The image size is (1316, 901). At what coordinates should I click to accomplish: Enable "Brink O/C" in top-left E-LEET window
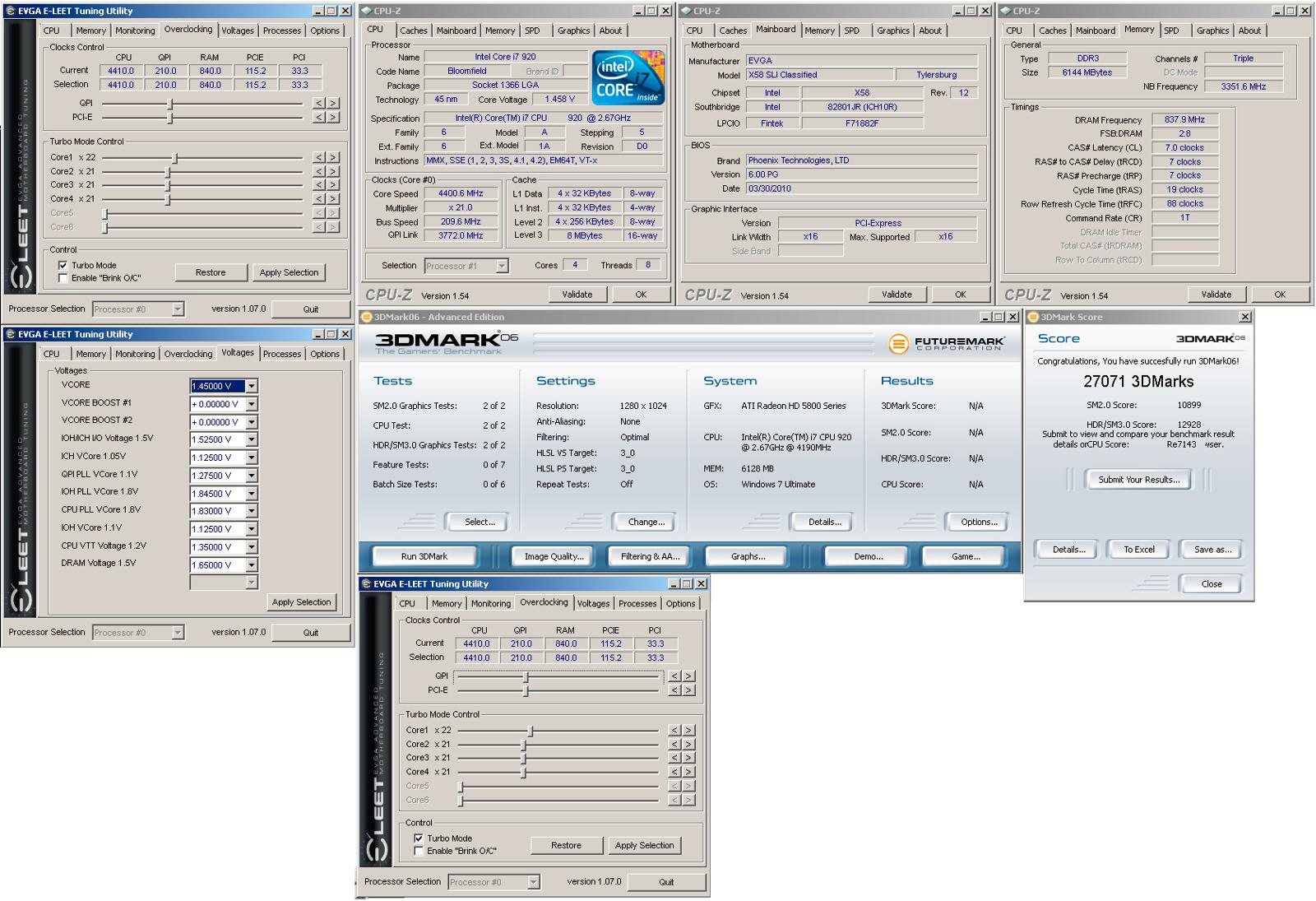click(63, 278)
